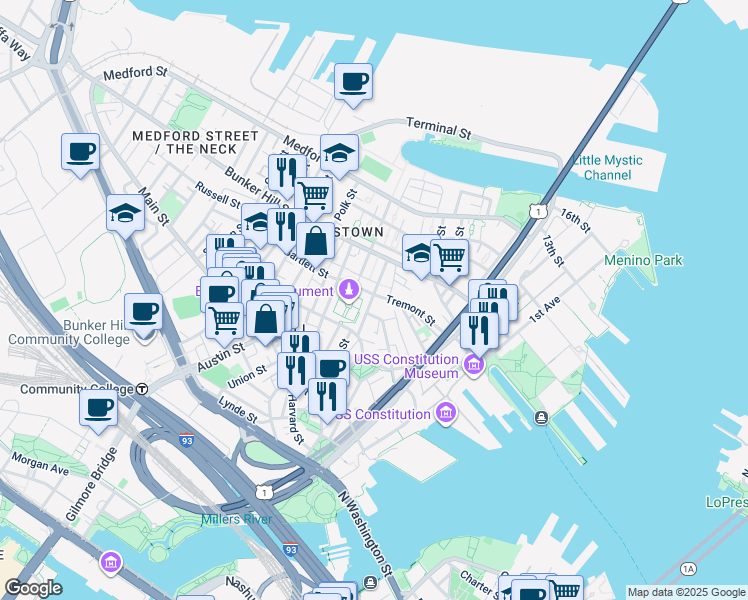Click the grocery cart marker right of school marker
The image size is (748, 600).
[449, 256]
